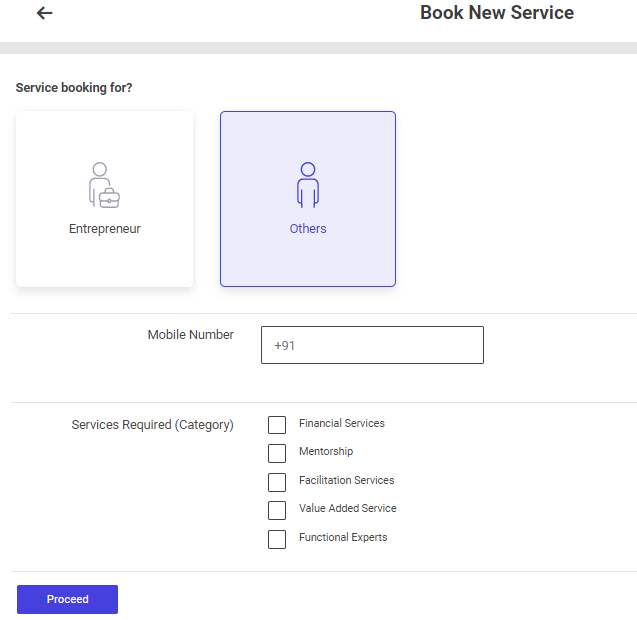Click the Mentorship label text
Screen dimensions: 637x620
click(326, 452)
